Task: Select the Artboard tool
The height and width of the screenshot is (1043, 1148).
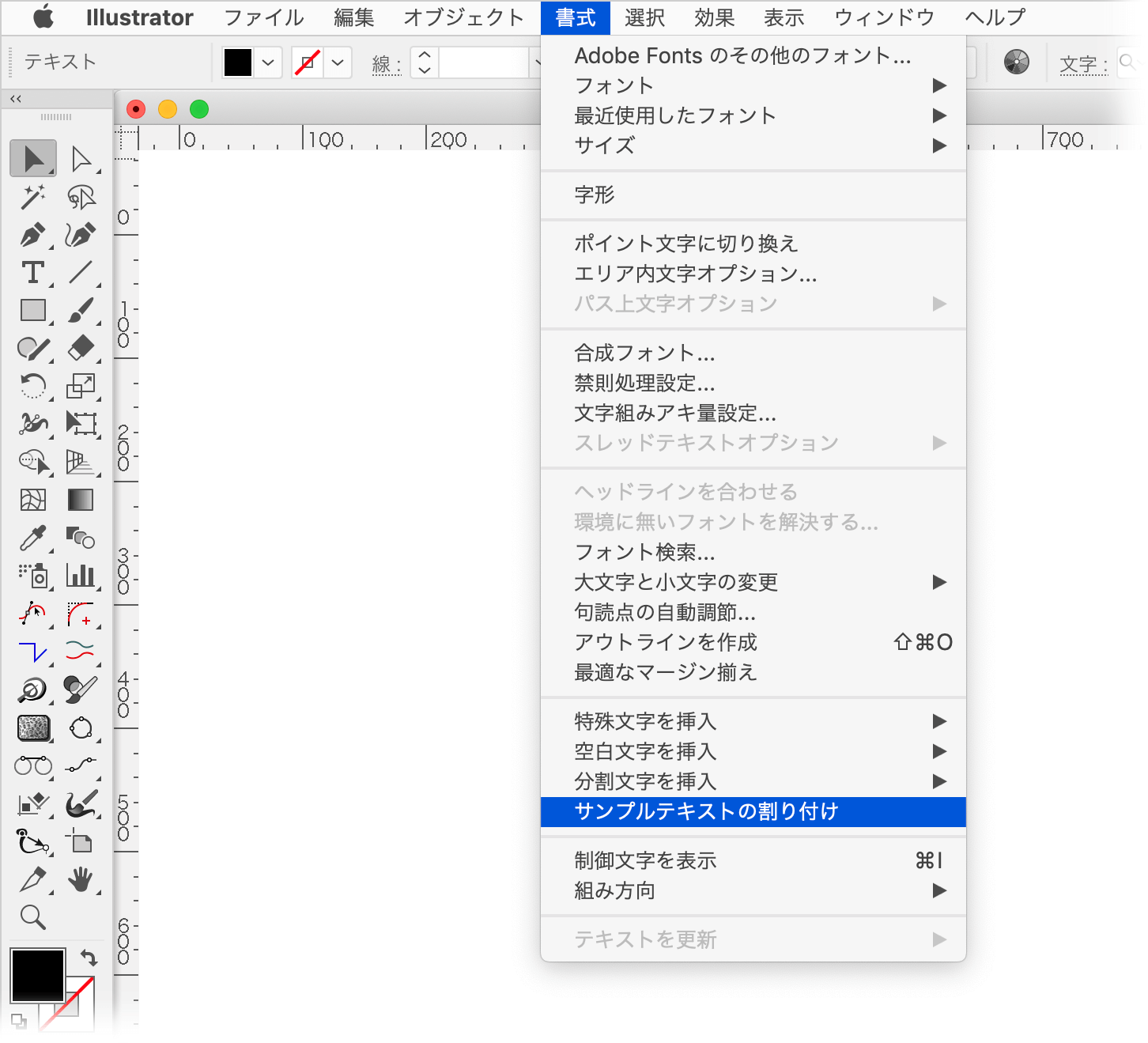Action: pyautogui.click(x=81, y=841)
